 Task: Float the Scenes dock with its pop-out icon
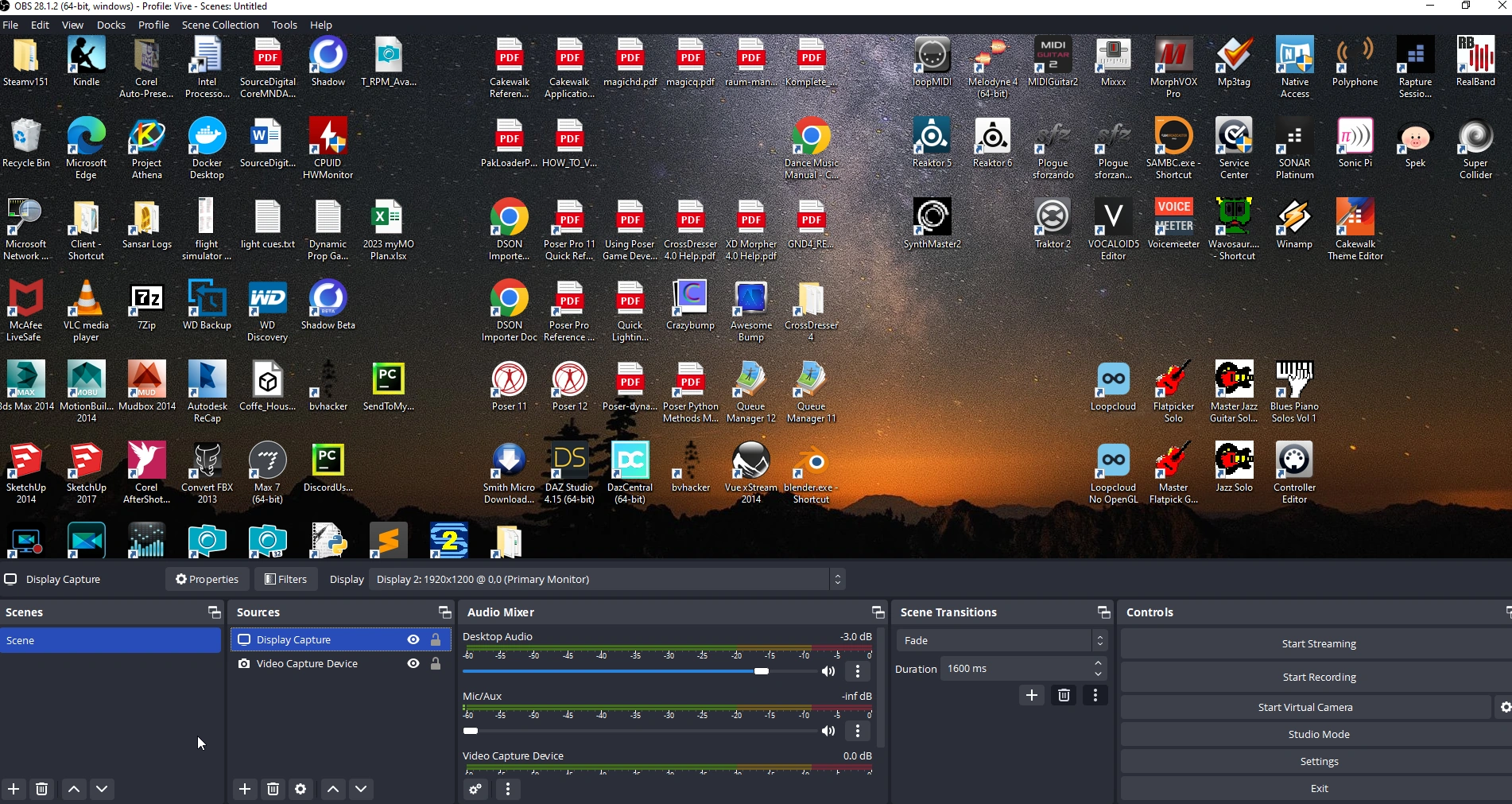[214, 612]
